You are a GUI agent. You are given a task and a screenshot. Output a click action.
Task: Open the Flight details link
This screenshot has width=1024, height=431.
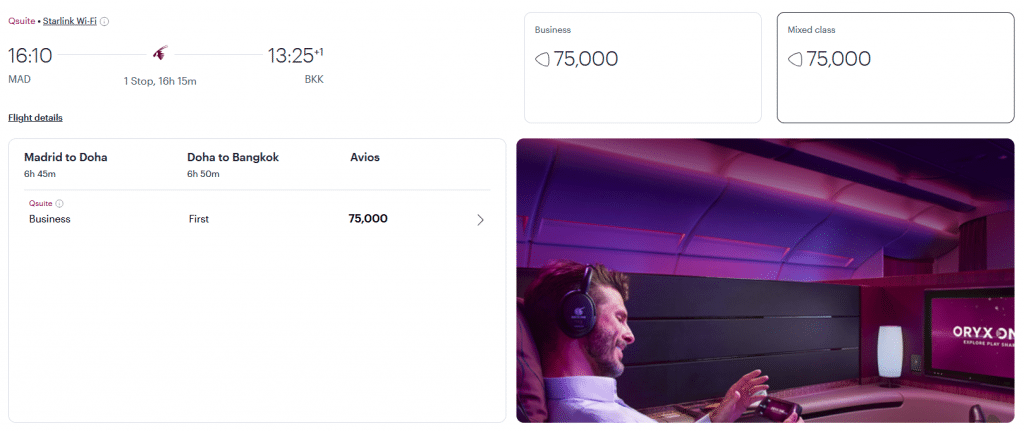(35, 117)
